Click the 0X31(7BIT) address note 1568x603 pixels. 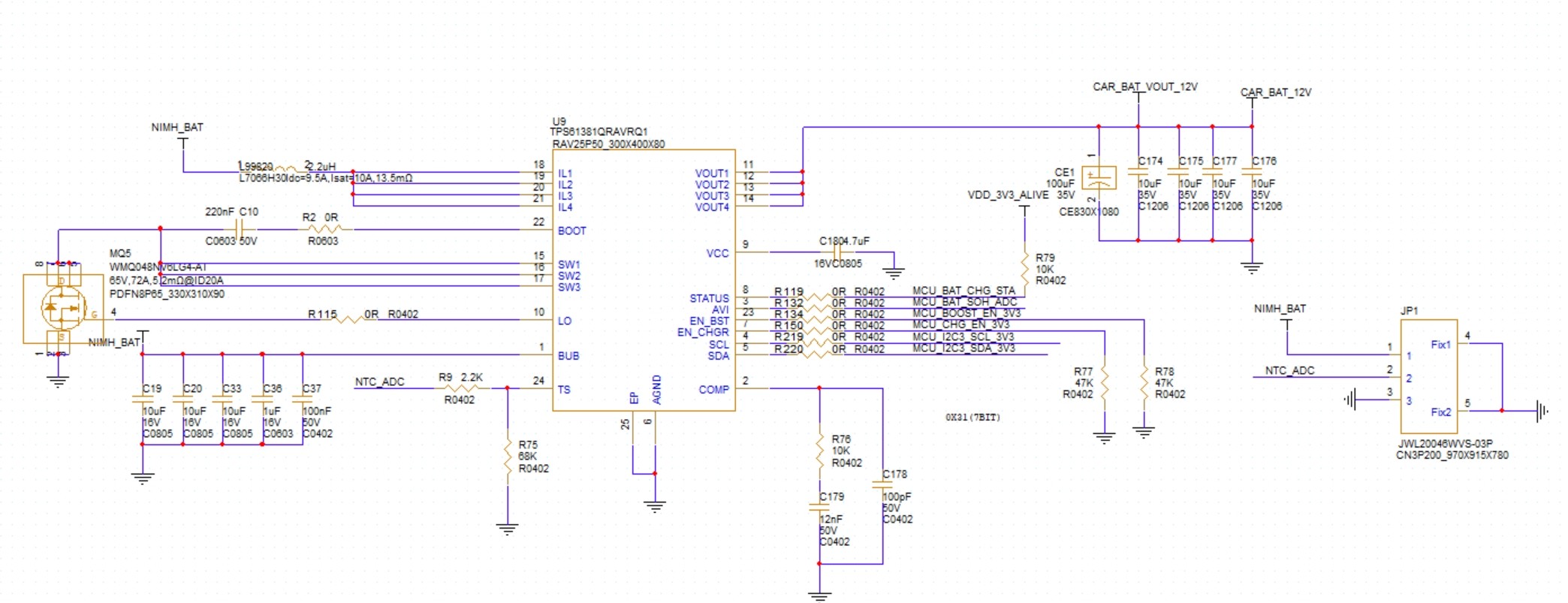[x=973, y=418]
